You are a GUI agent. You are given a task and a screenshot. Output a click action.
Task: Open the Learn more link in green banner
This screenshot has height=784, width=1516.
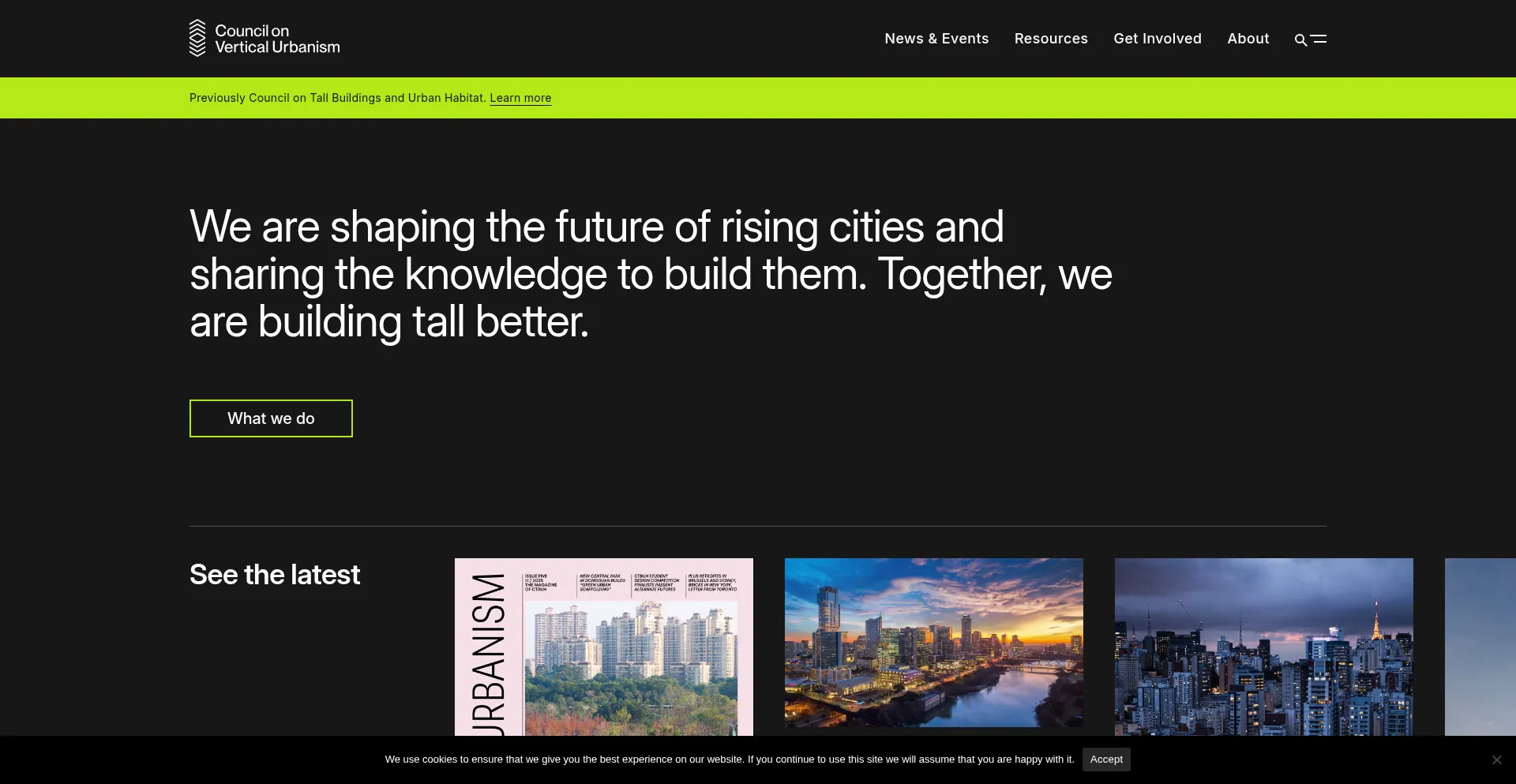520,98
